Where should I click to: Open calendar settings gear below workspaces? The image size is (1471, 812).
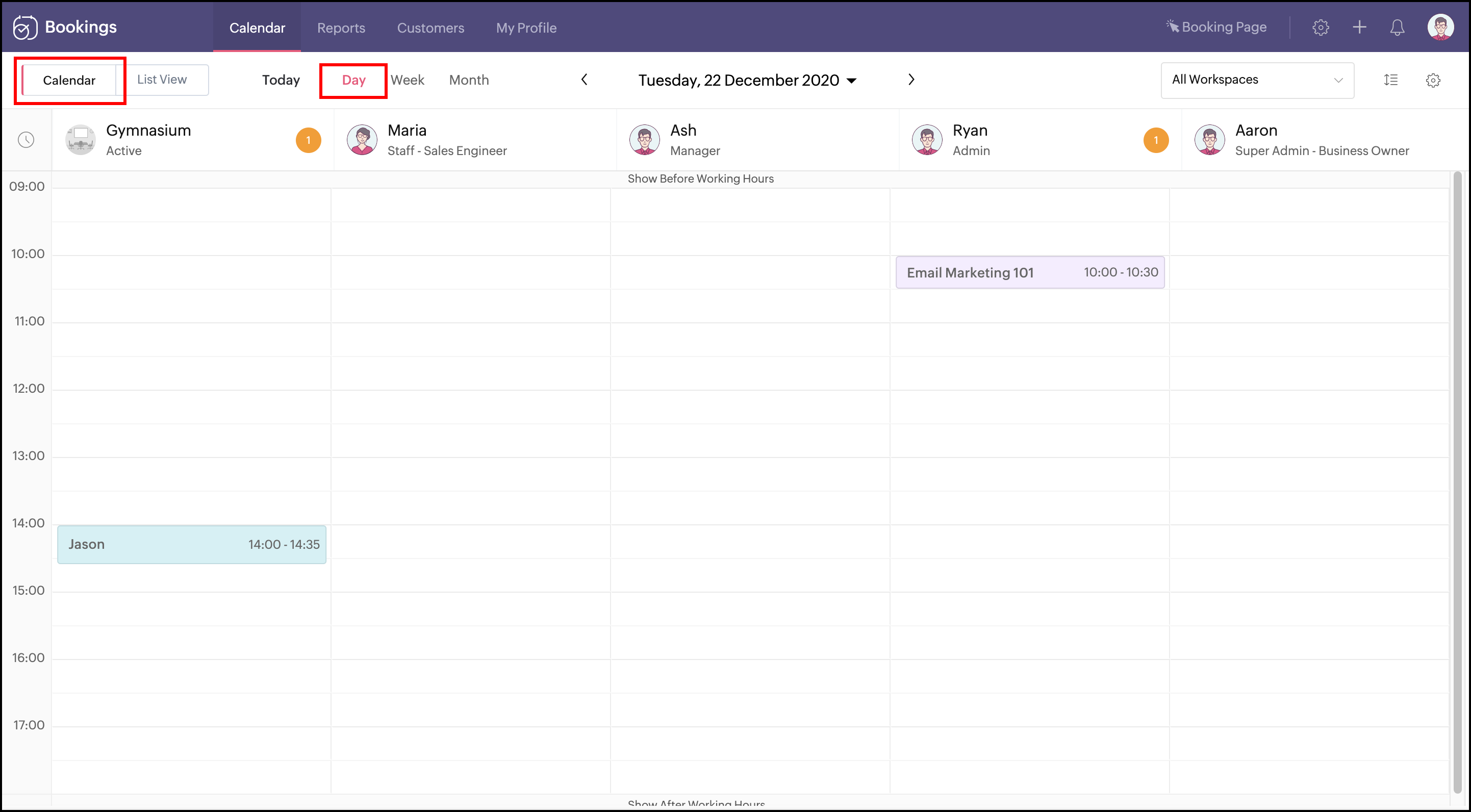[1432, 80]
